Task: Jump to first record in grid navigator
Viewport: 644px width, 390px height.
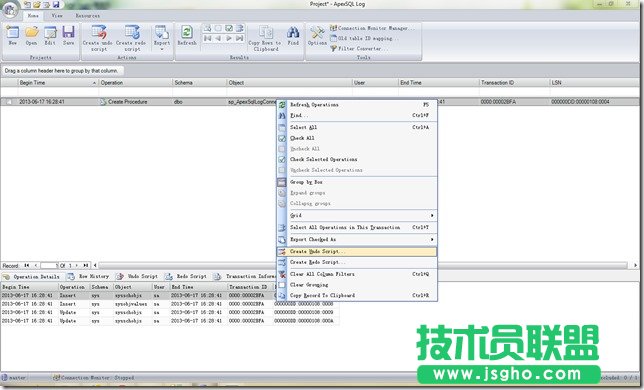Action: tap(27, 266)
